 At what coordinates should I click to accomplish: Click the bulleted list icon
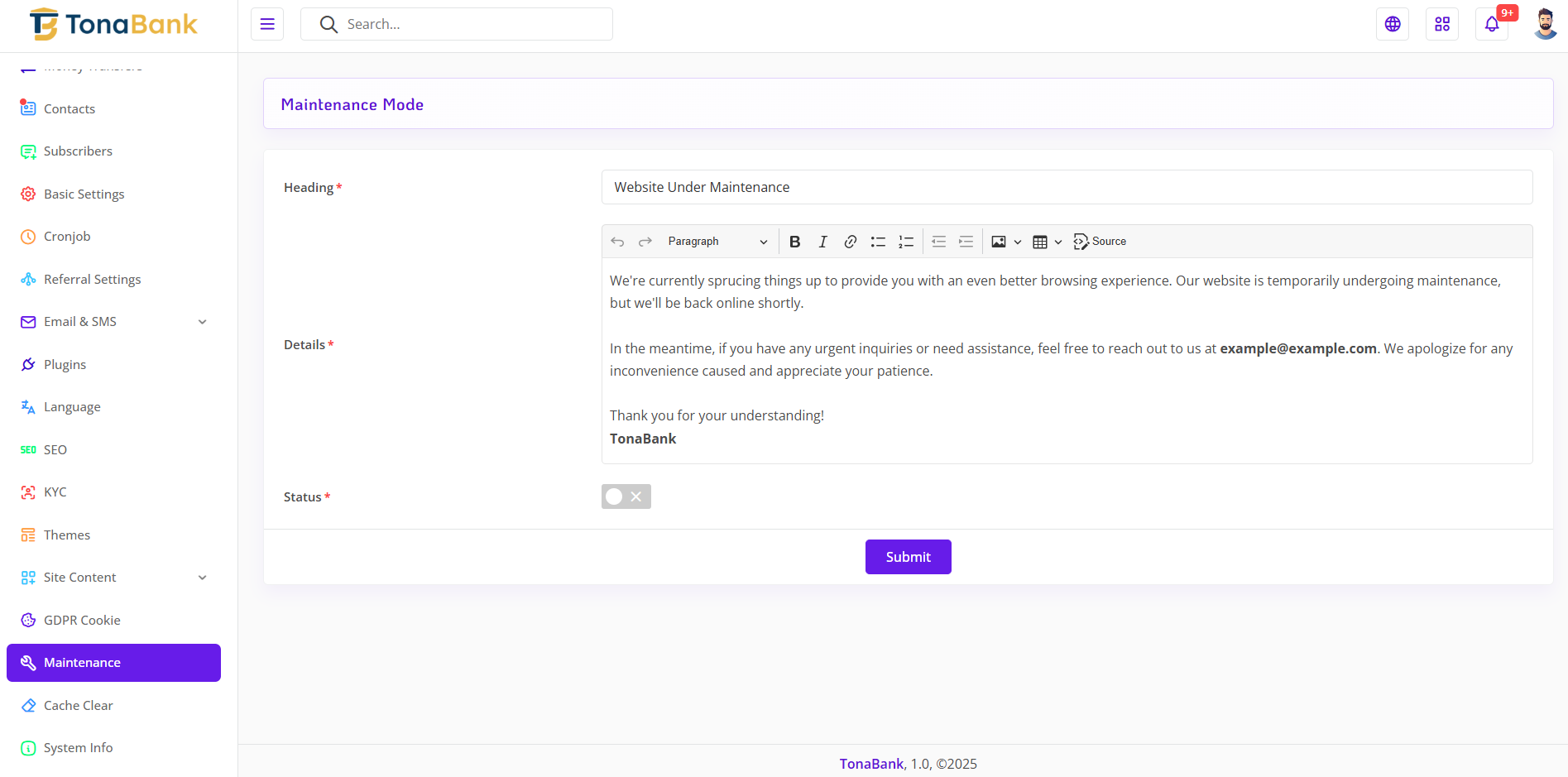[x=878, y=242]
